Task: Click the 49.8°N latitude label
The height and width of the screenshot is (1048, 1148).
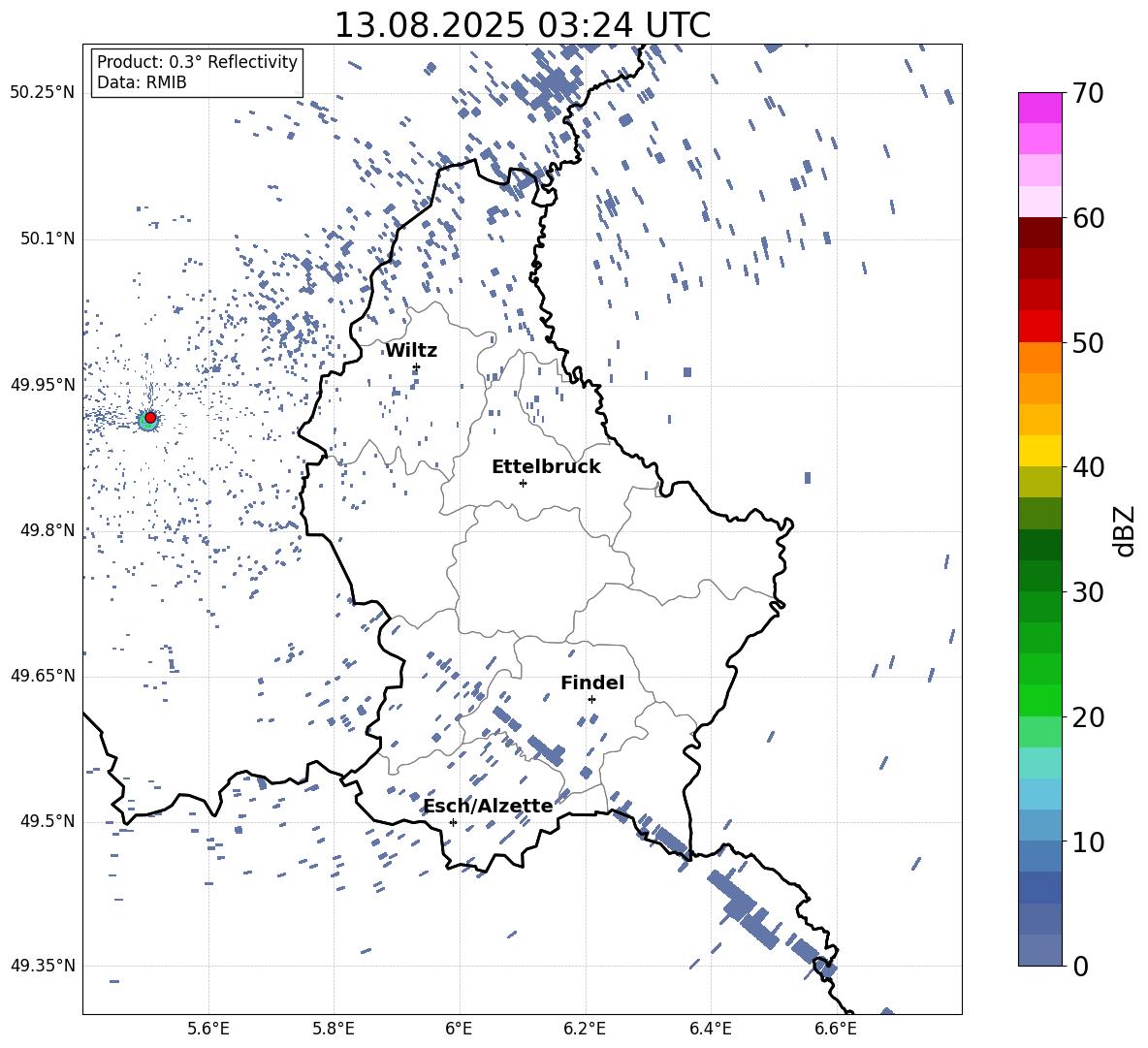Action: (47, 530)
